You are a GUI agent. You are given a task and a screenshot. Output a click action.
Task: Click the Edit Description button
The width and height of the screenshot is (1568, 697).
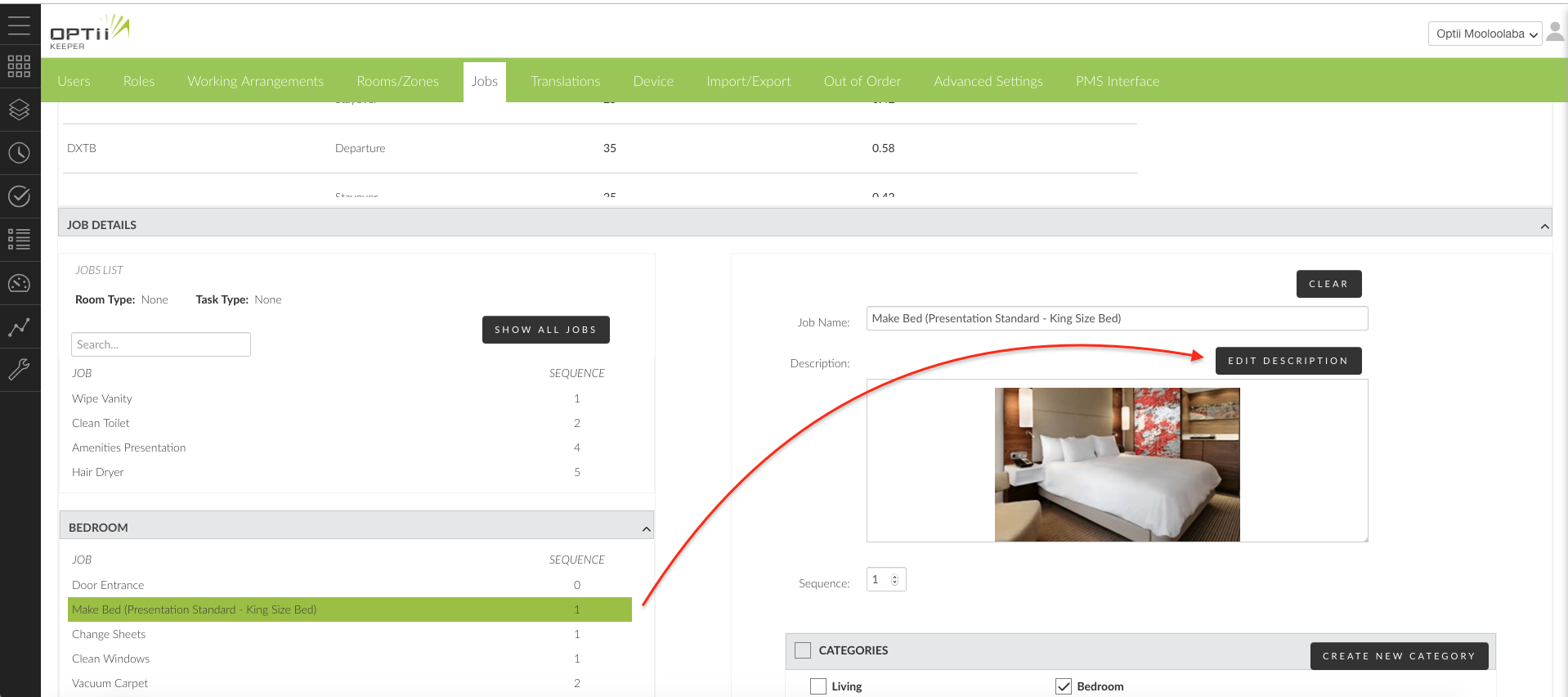pyautogui.click(x=1288, y=361)
